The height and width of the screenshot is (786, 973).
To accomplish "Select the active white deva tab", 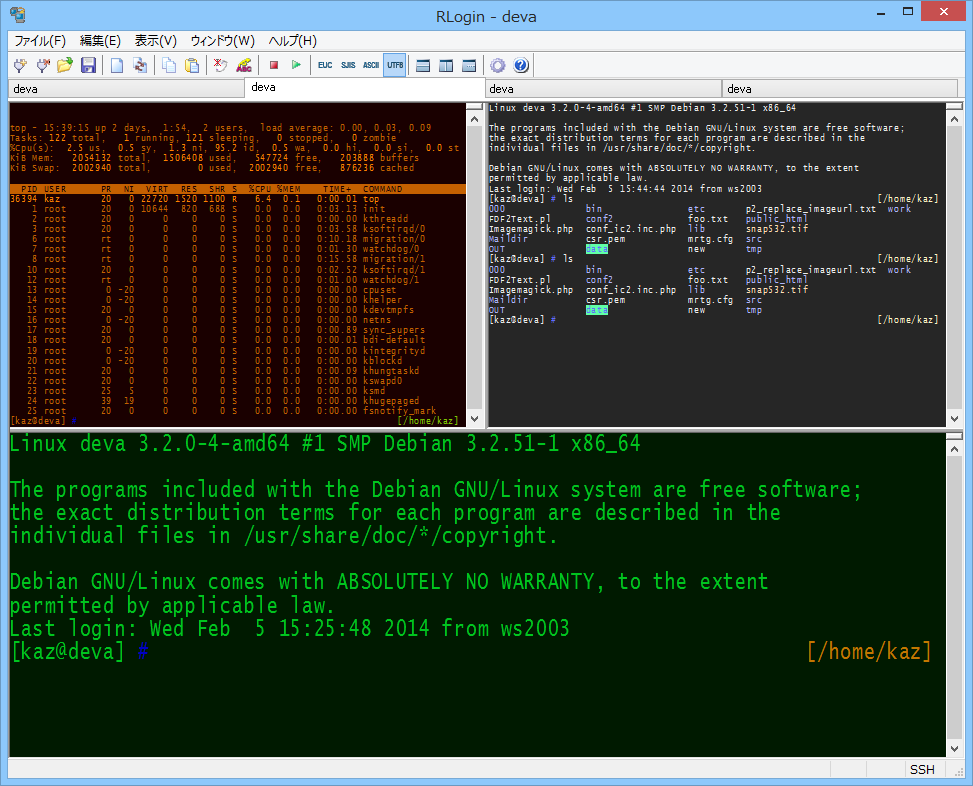I will [x=365, y=87].
